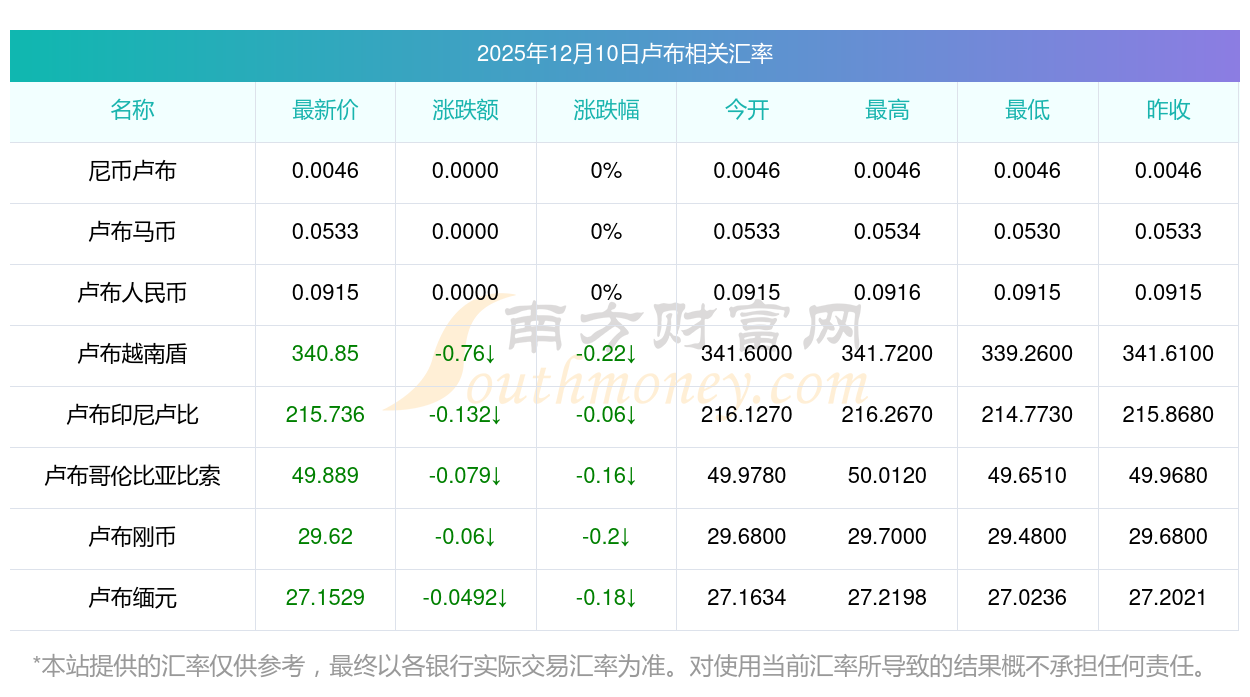The height and width of the screenshot is (697, 1250).
Task: Click change amount -0.0492↓ in 卢布缅元 row
Action: [466, 598]
